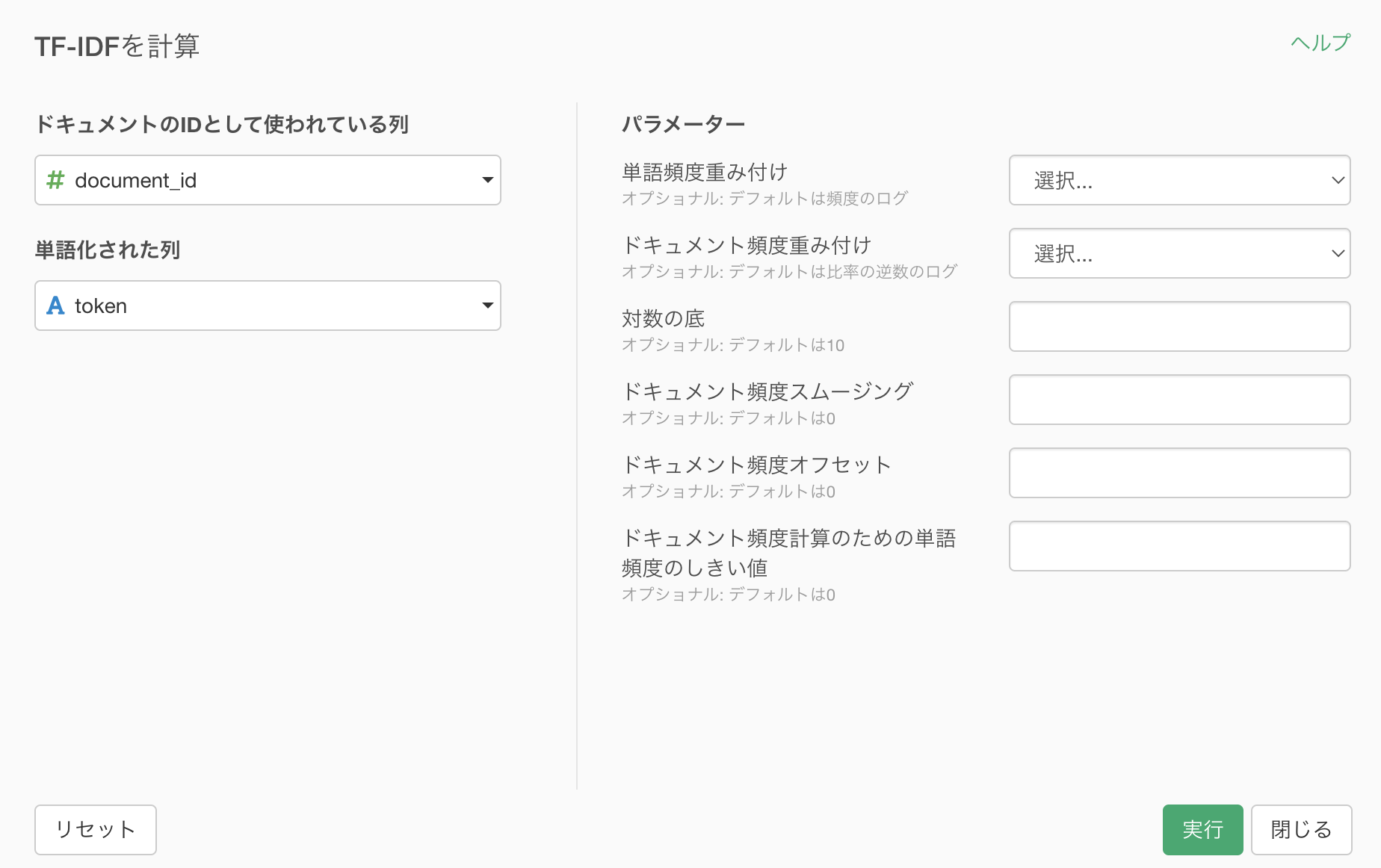
Task: Click into the ドキュメント頻度オフセット field
Action: click(x=1179, y=473)
